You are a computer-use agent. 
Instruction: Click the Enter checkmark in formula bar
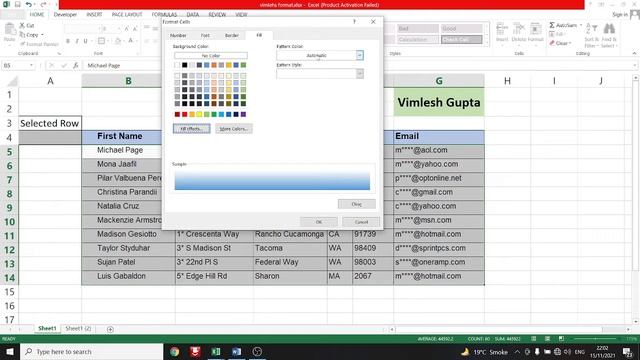(x=64, y=65)
